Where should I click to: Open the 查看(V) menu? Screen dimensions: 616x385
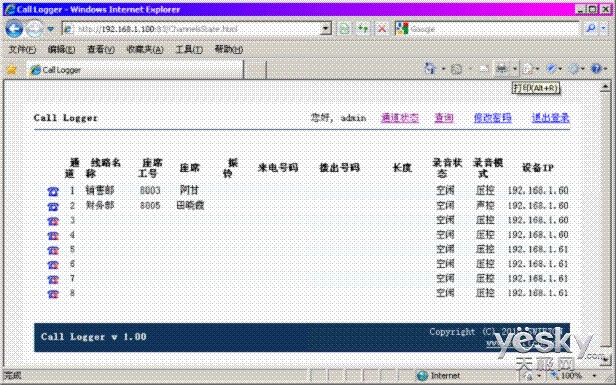101,50
